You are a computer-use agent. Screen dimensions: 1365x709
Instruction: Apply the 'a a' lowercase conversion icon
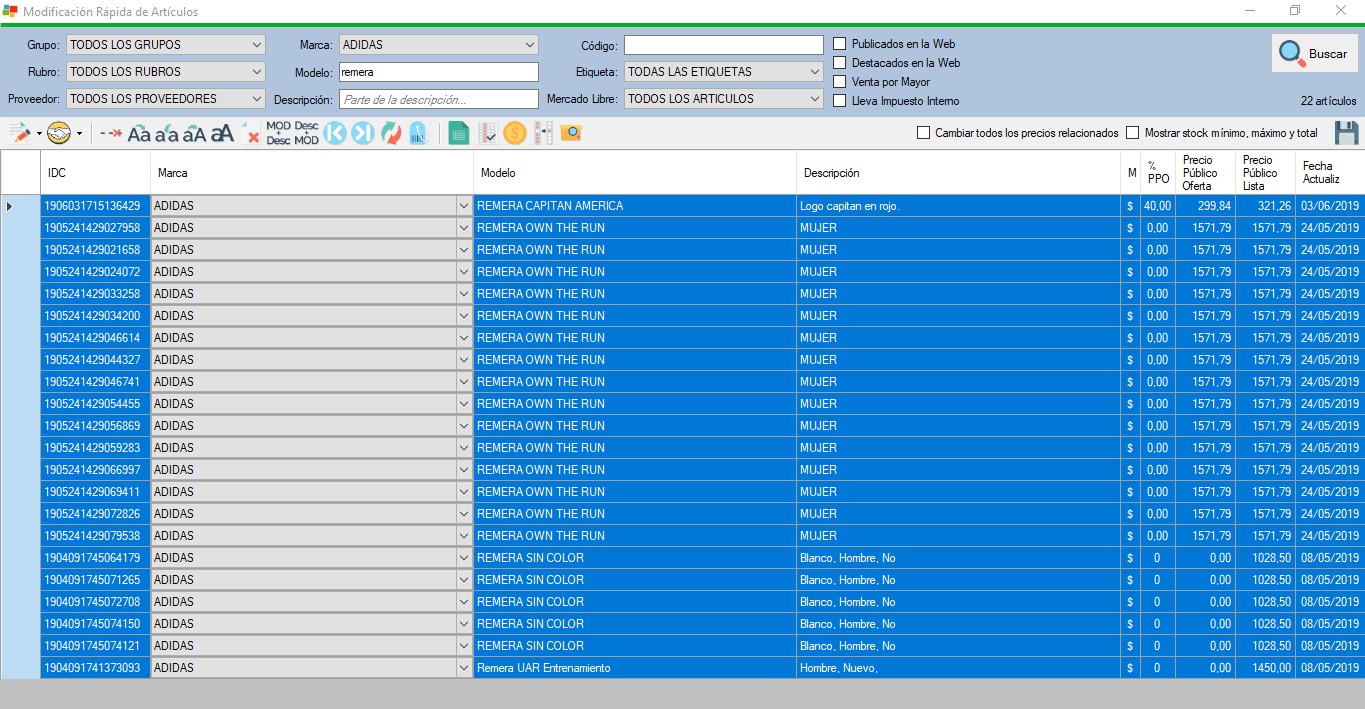coord(167,133)
